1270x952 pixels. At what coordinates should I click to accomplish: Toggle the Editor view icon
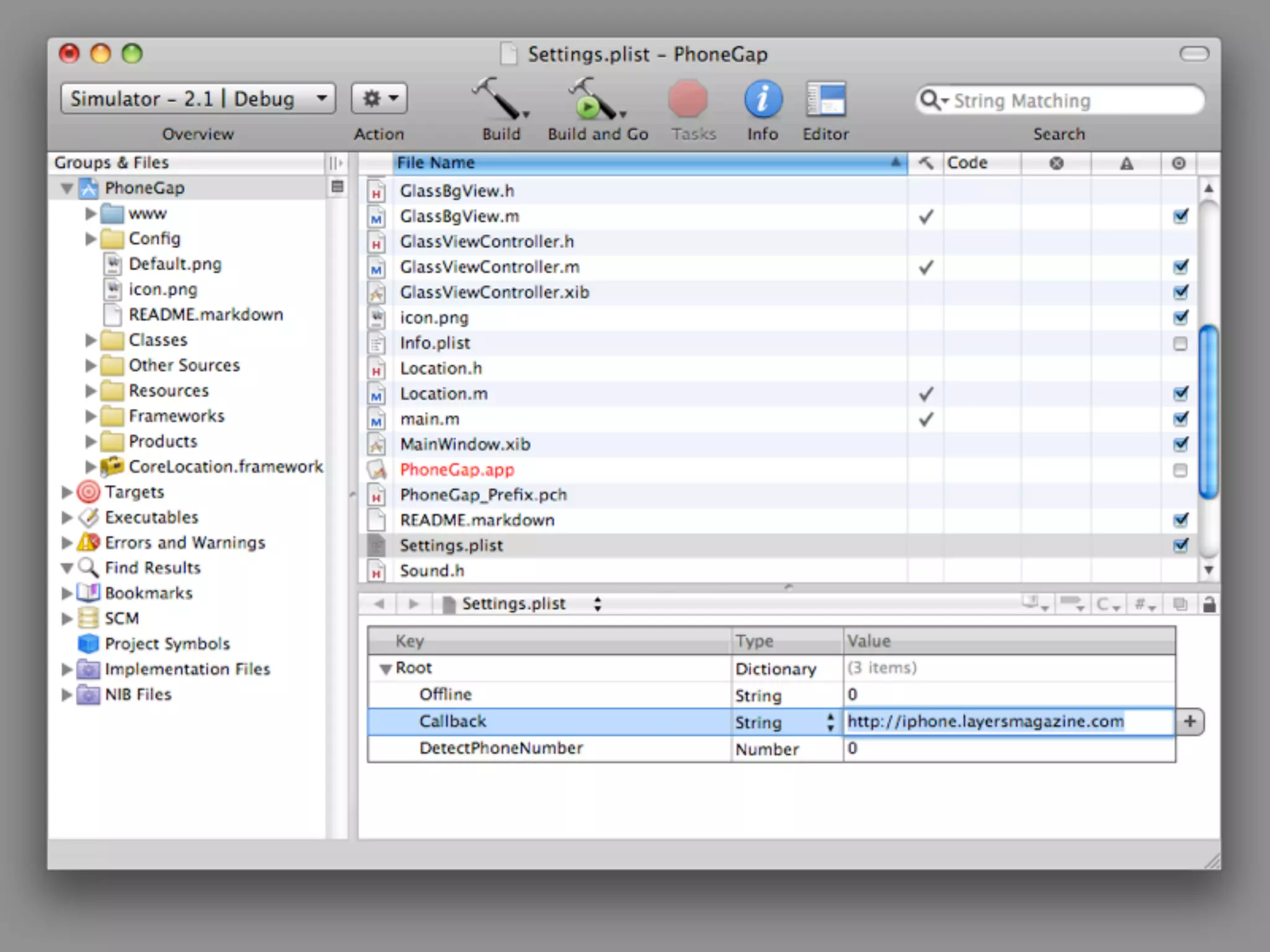(825, 100)
